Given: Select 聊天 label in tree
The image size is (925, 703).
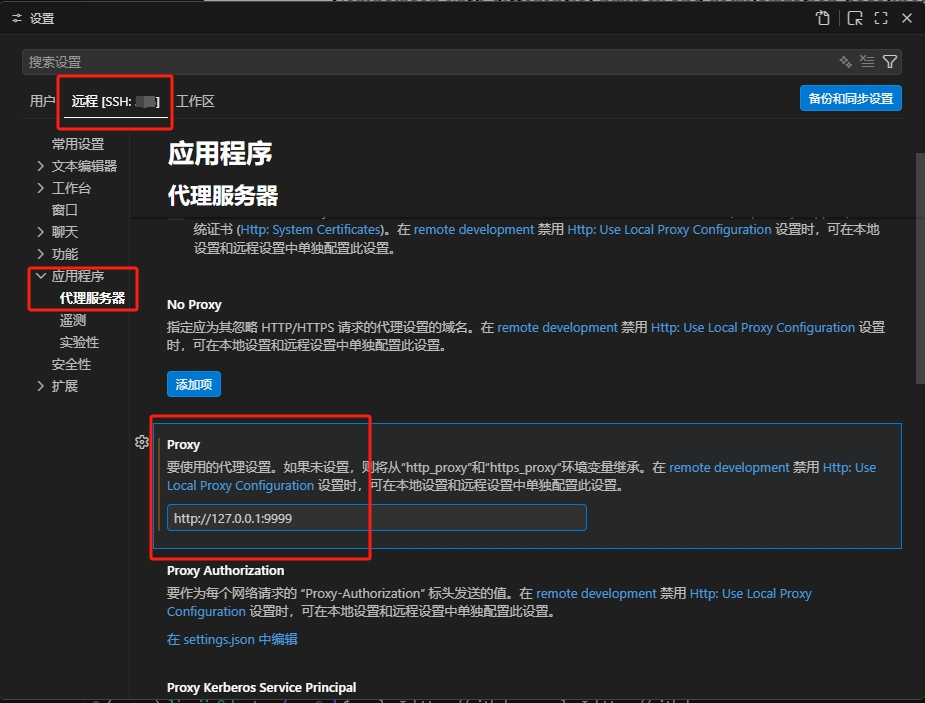Looking at the screenshot, I should pos(65,232).
